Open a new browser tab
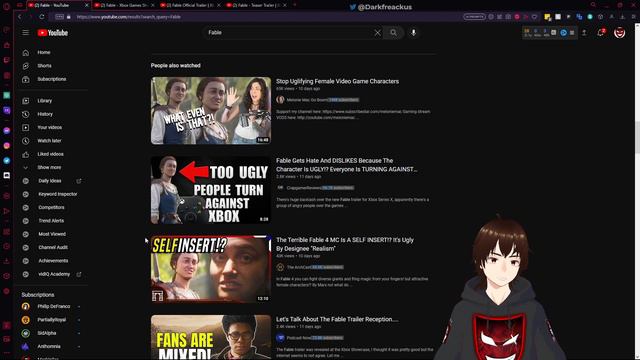 295,5
